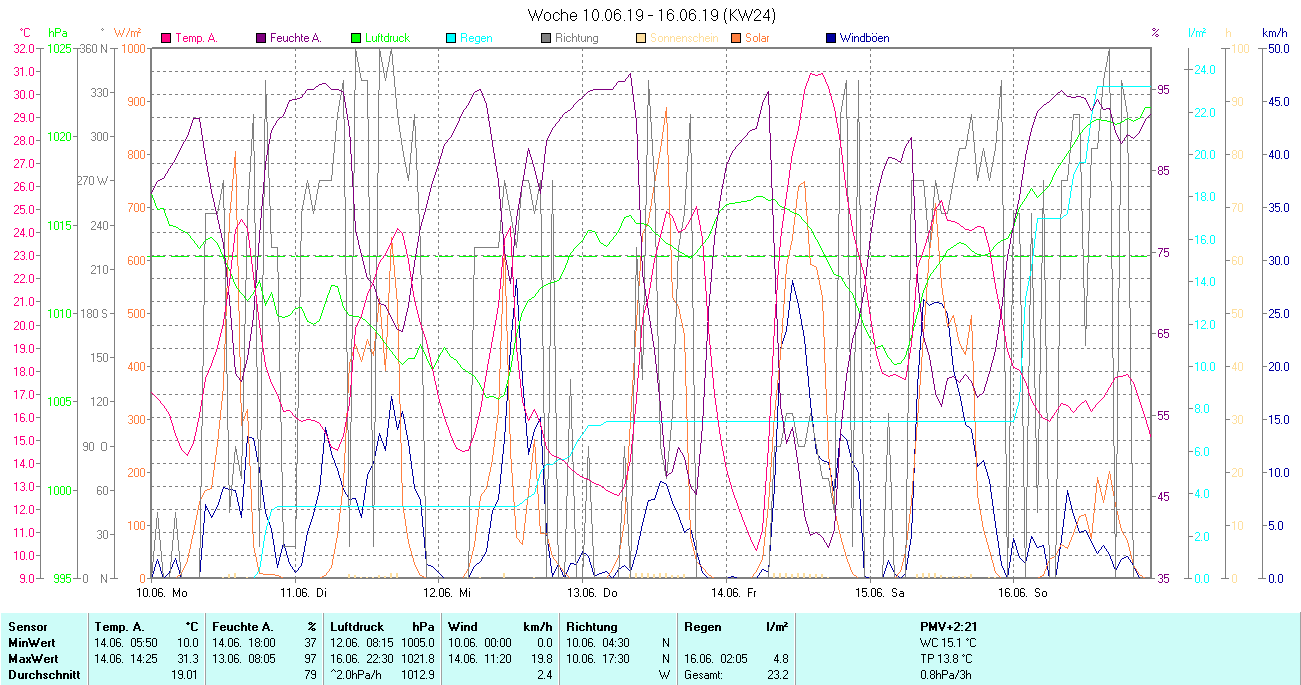Click the direction time '10.06. 04:30'
The image size is (1301, 685).
(x=598, y=643)
